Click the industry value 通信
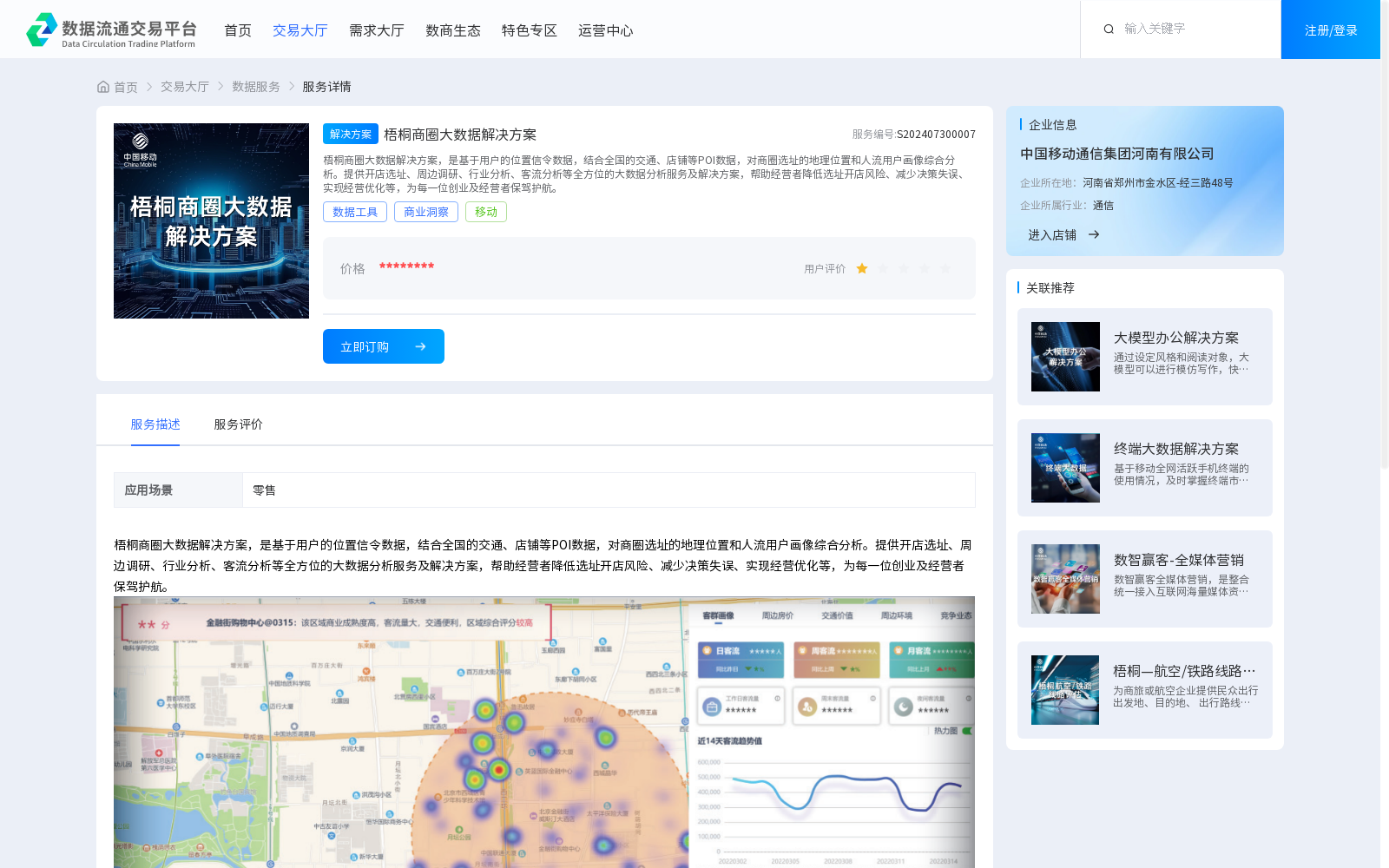 1103,206
